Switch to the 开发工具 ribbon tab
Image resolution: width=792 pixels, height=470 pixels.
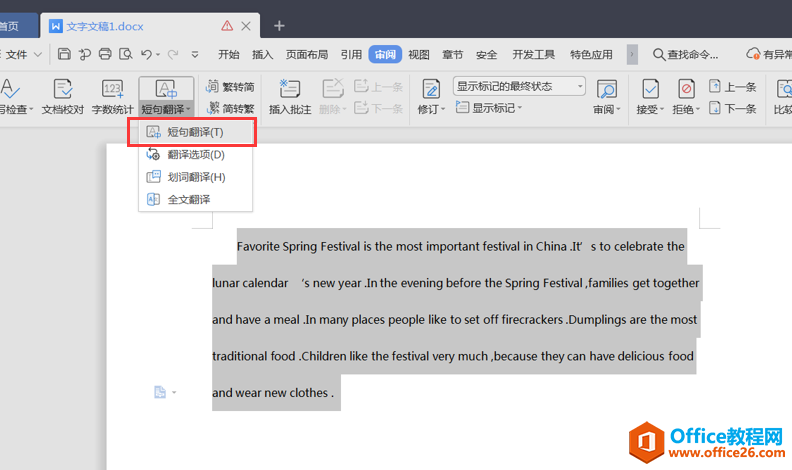(533, 55)
